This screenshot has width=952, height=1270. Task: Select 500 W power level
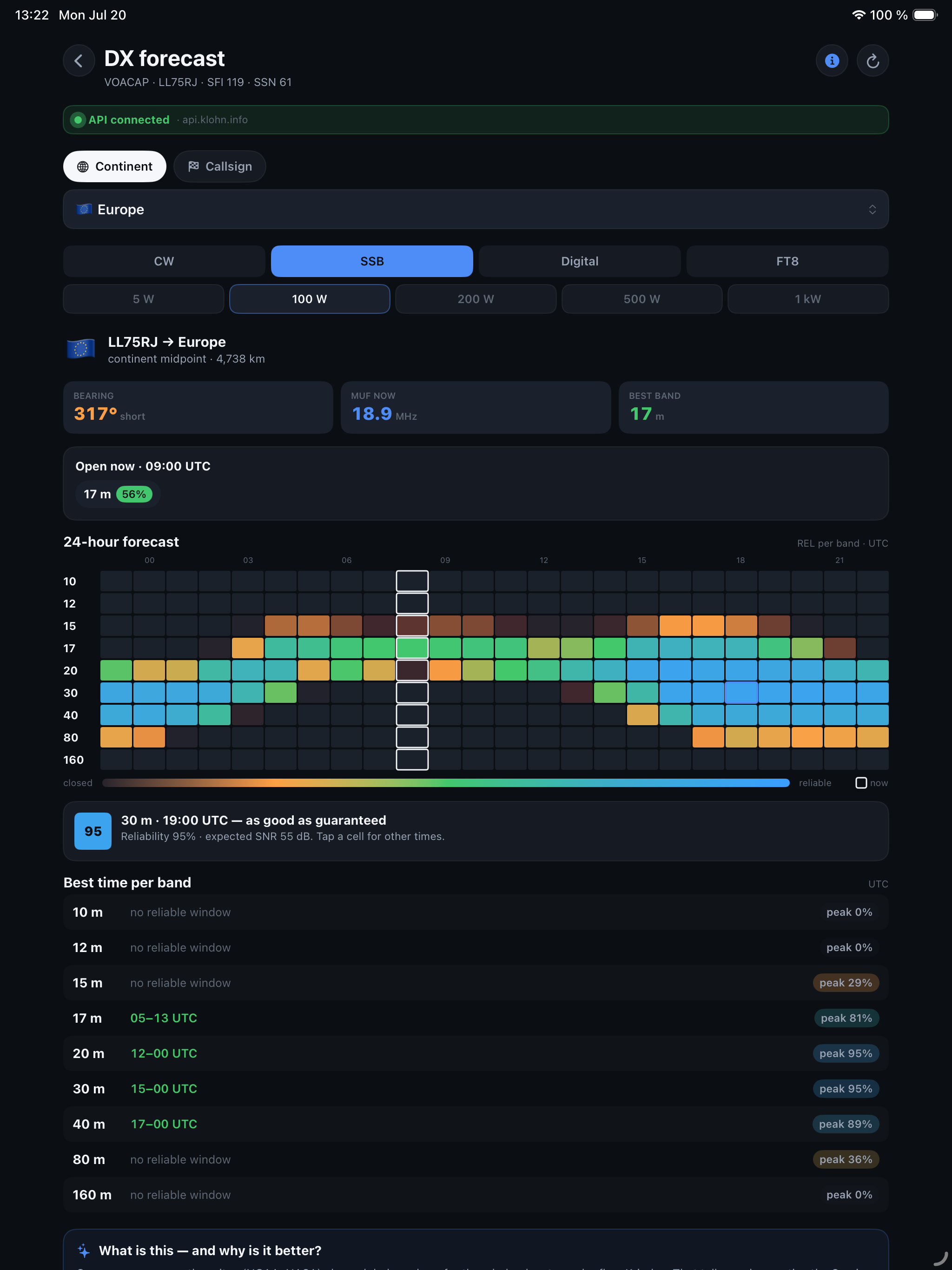pyautogui.click(x=642, y=299)
